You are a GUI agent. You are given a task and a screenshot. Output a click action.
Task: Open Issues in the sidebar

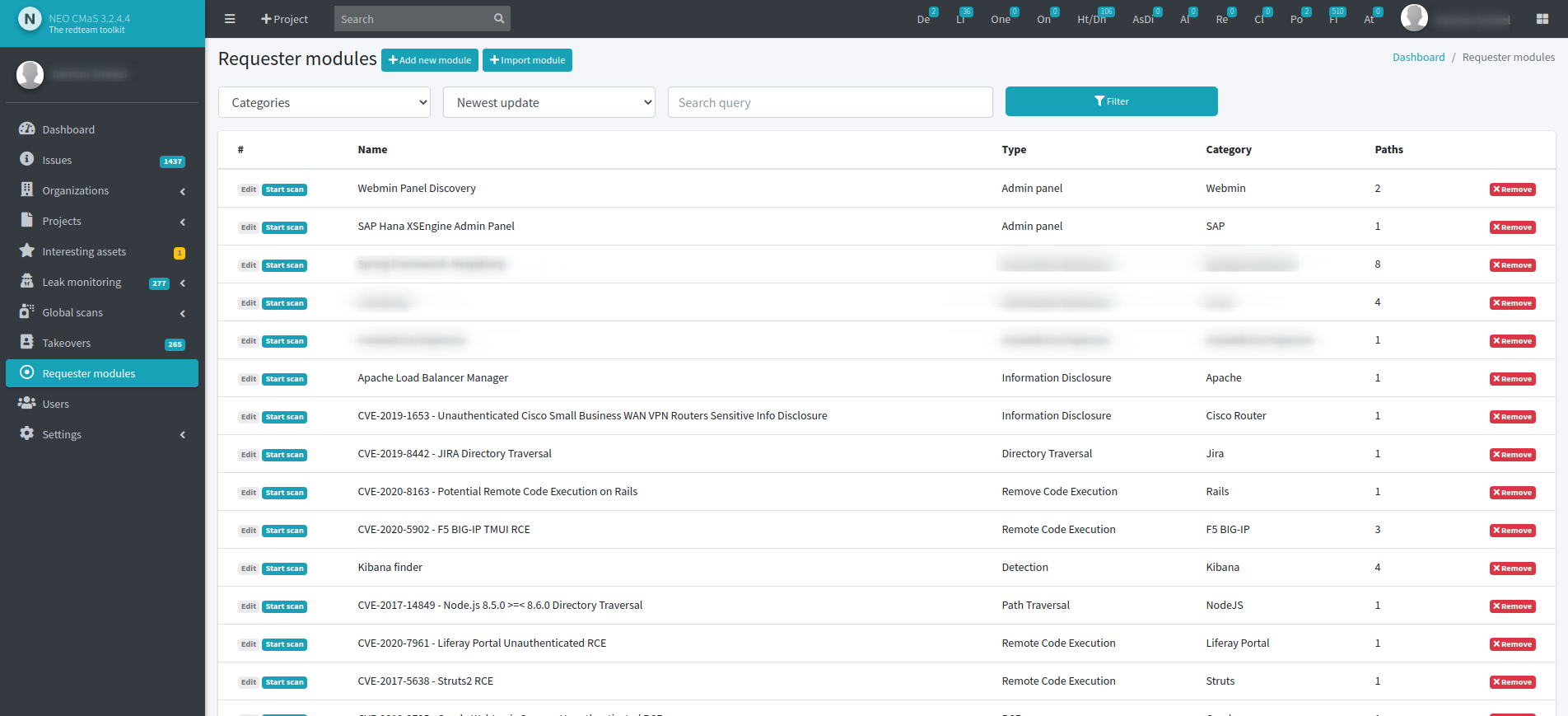(102, 160)
